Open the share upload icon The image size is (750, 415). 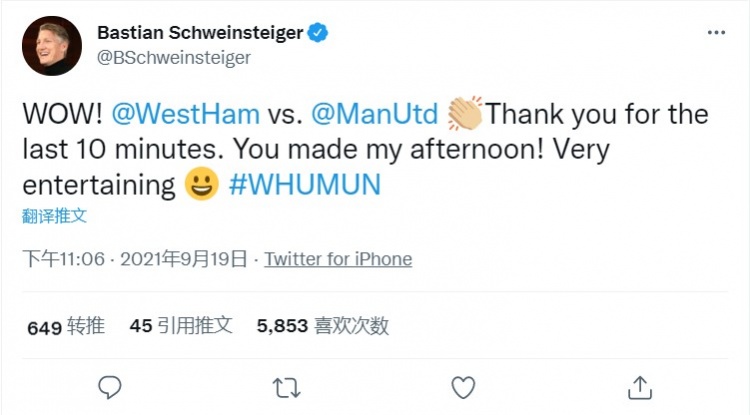tap(640, 387)
